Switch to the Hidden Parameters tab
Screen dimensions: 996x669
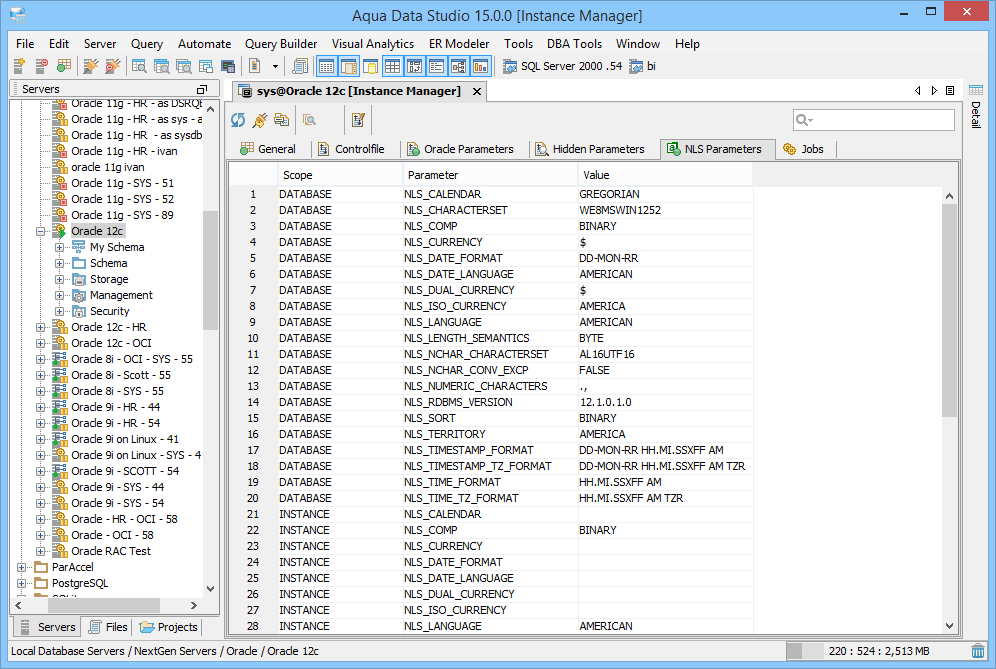pos(590,149)
